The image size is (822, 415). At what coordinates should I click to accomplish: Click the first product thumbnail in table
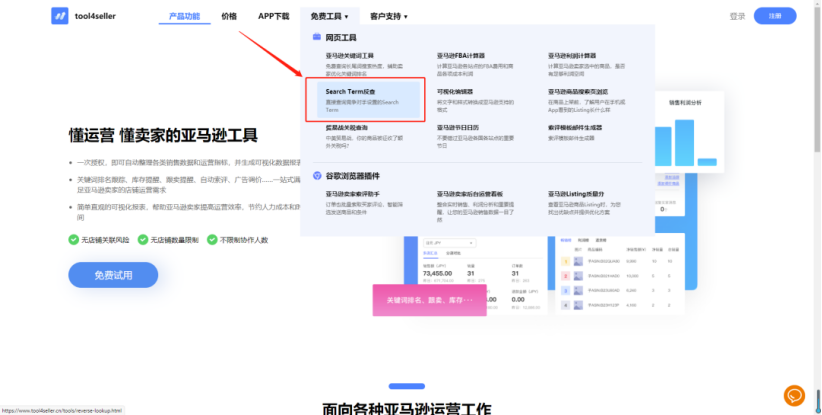coord(578,261)
